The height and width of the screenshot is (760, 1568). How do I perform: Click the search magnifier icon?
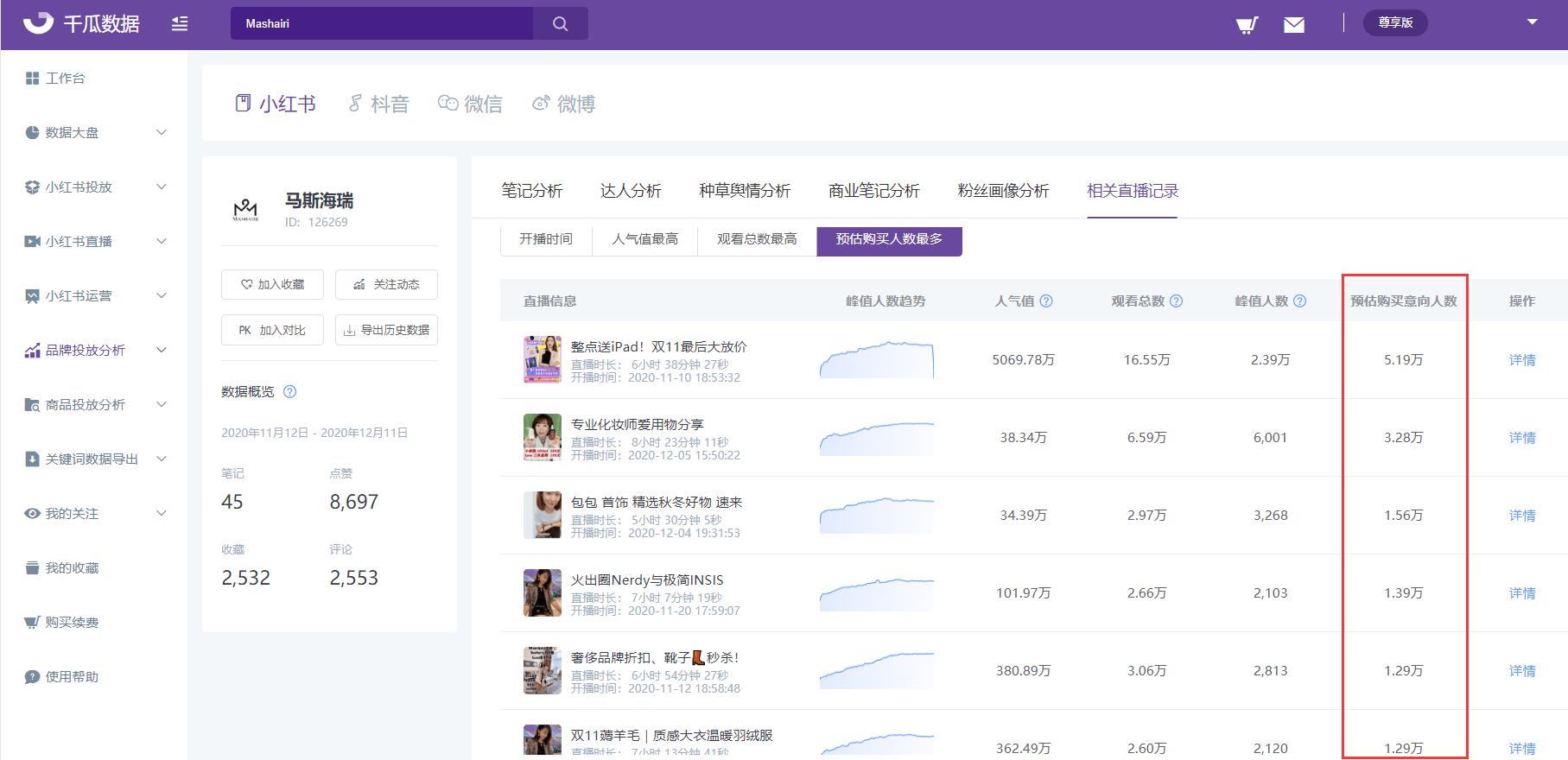point(560,23)
